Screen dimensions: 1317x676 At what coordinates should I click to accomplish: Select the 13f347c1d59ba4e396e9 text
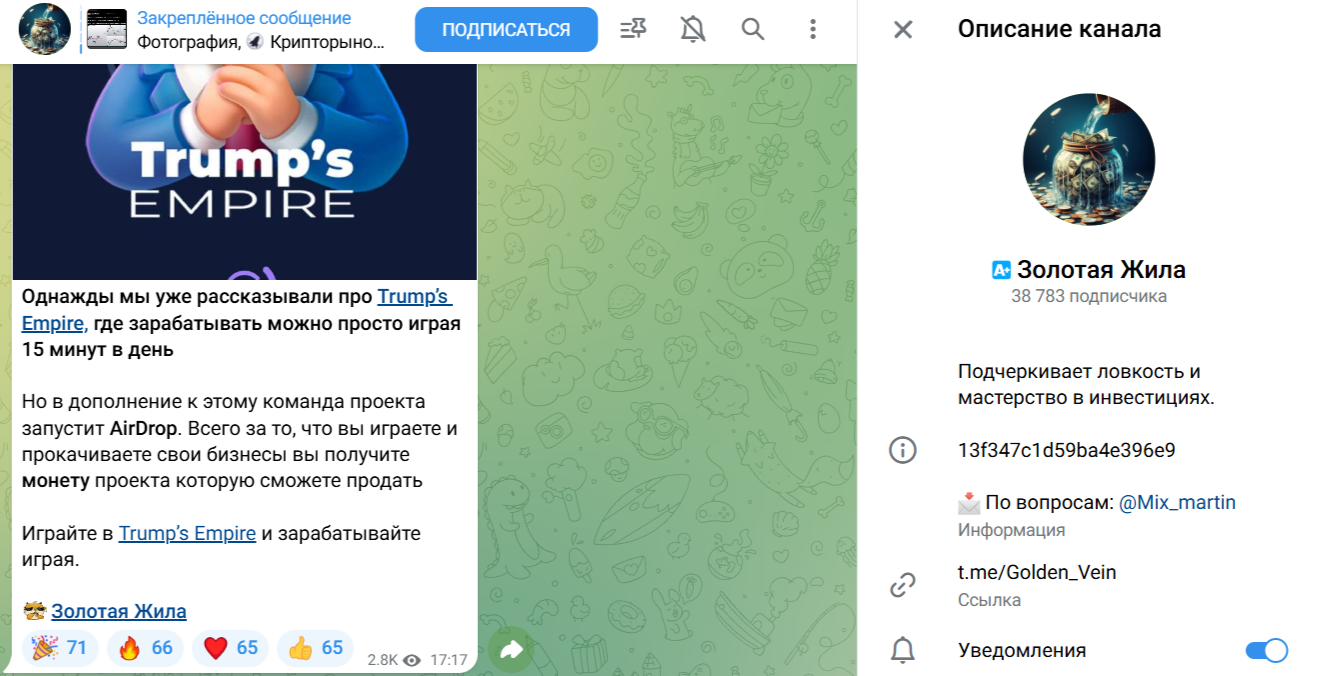point(1066,450)
